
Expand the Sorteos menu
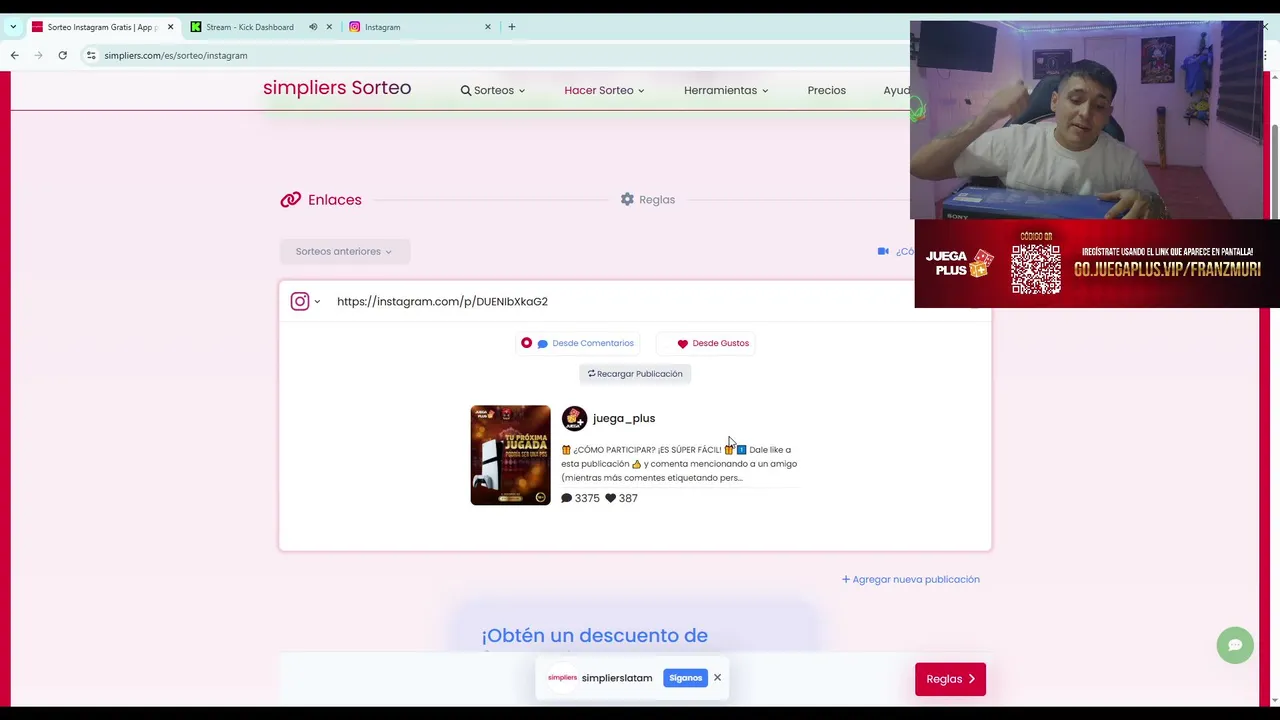(x=493, y=90)
